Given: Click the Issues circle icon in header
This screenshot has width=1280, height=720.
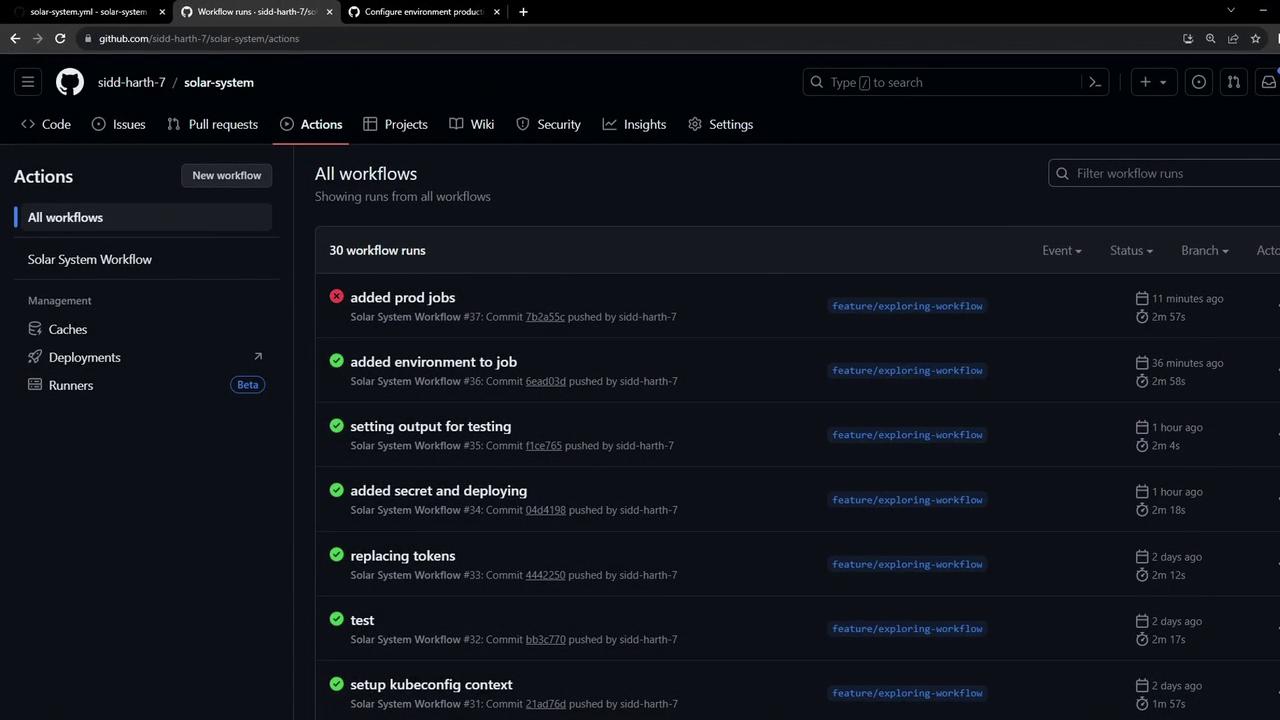Looking at the screenshot, I should pos(1198,82).
